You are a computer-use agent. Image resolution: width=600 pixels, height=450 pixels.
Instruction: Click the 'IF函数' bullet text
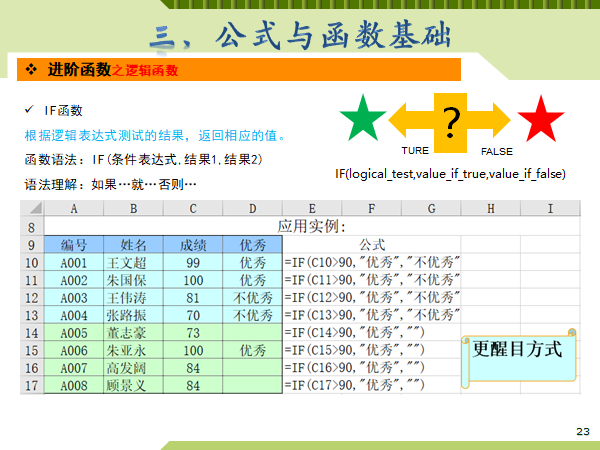point(63,111)
